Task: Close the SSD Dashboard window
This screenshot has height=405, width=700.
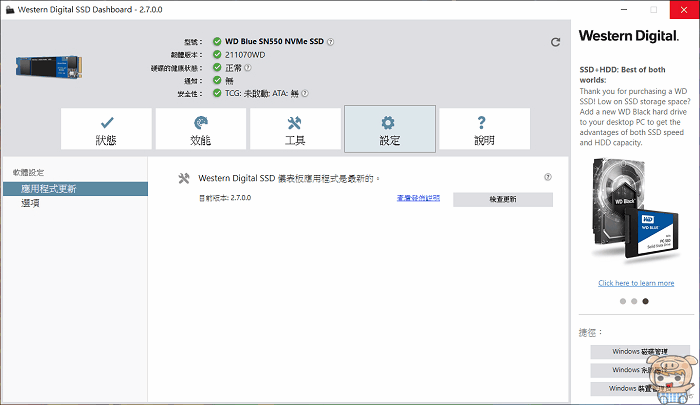Action: [684, 10]
